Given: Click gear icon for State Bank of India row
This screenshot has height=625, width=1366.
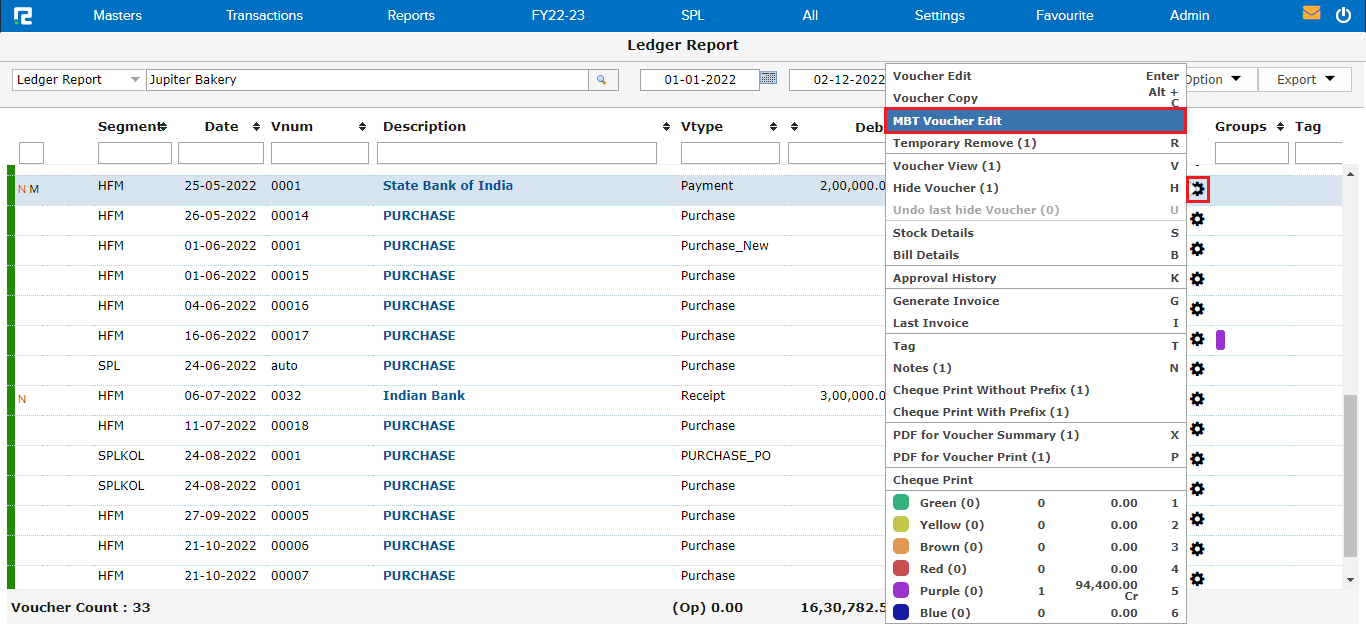Looking at the screenshot, I should coord(1197,188).
